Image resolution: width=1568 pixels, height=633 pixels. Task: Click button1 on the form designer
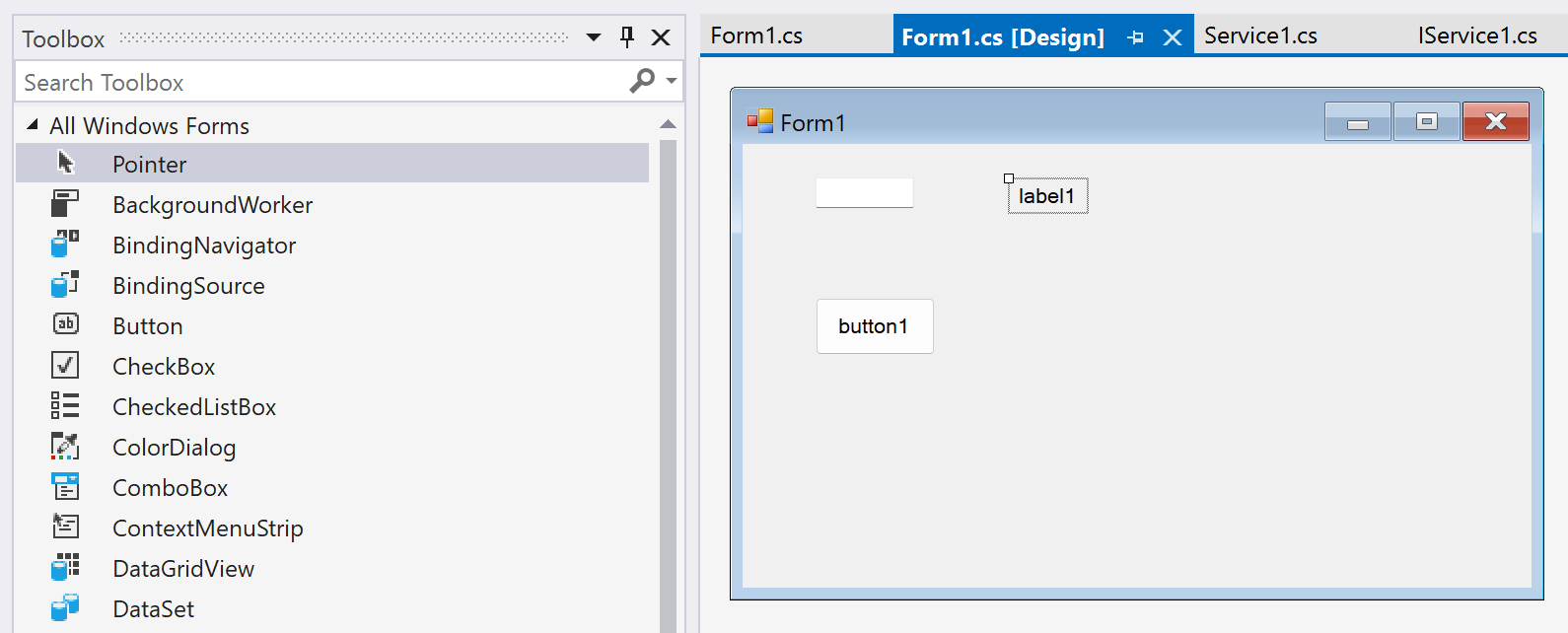click(875, 326)
